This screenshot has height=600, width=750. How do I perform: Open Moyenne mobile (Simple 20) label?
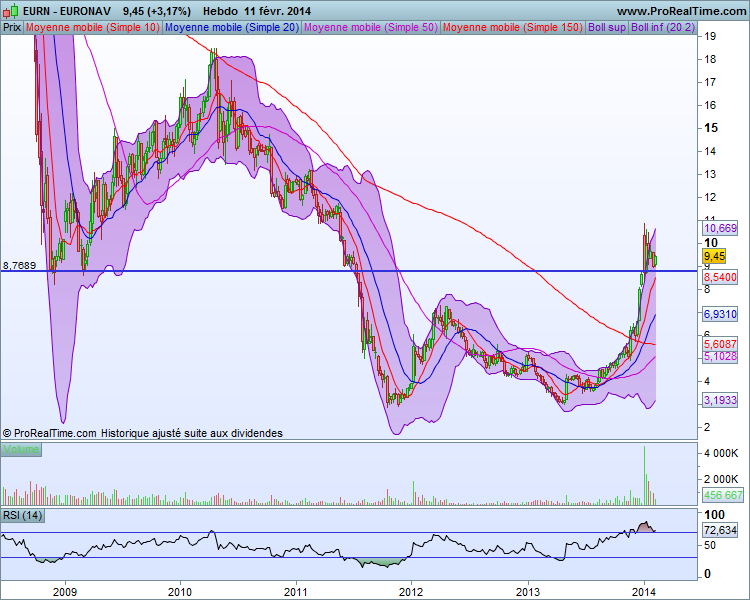coord(232,27)
